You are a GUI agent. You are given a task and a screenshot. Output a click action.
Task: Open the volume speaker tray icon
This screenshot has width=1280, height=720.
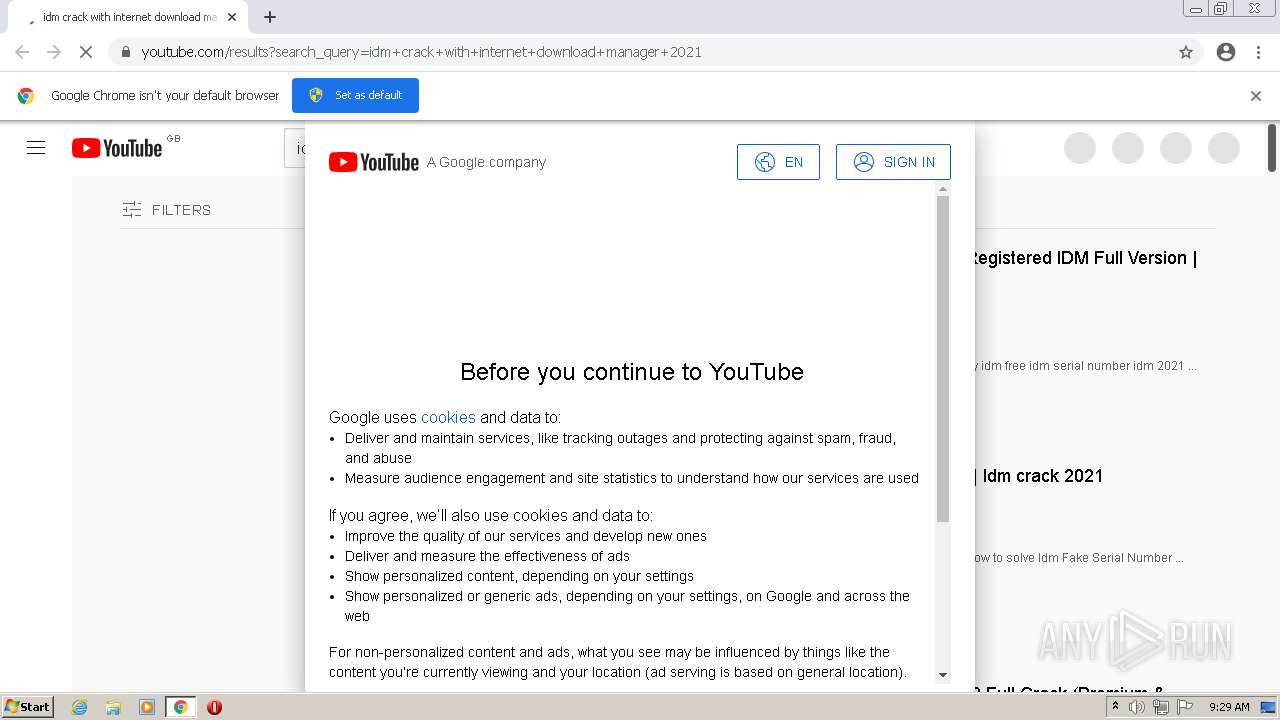coord(1137,707)
